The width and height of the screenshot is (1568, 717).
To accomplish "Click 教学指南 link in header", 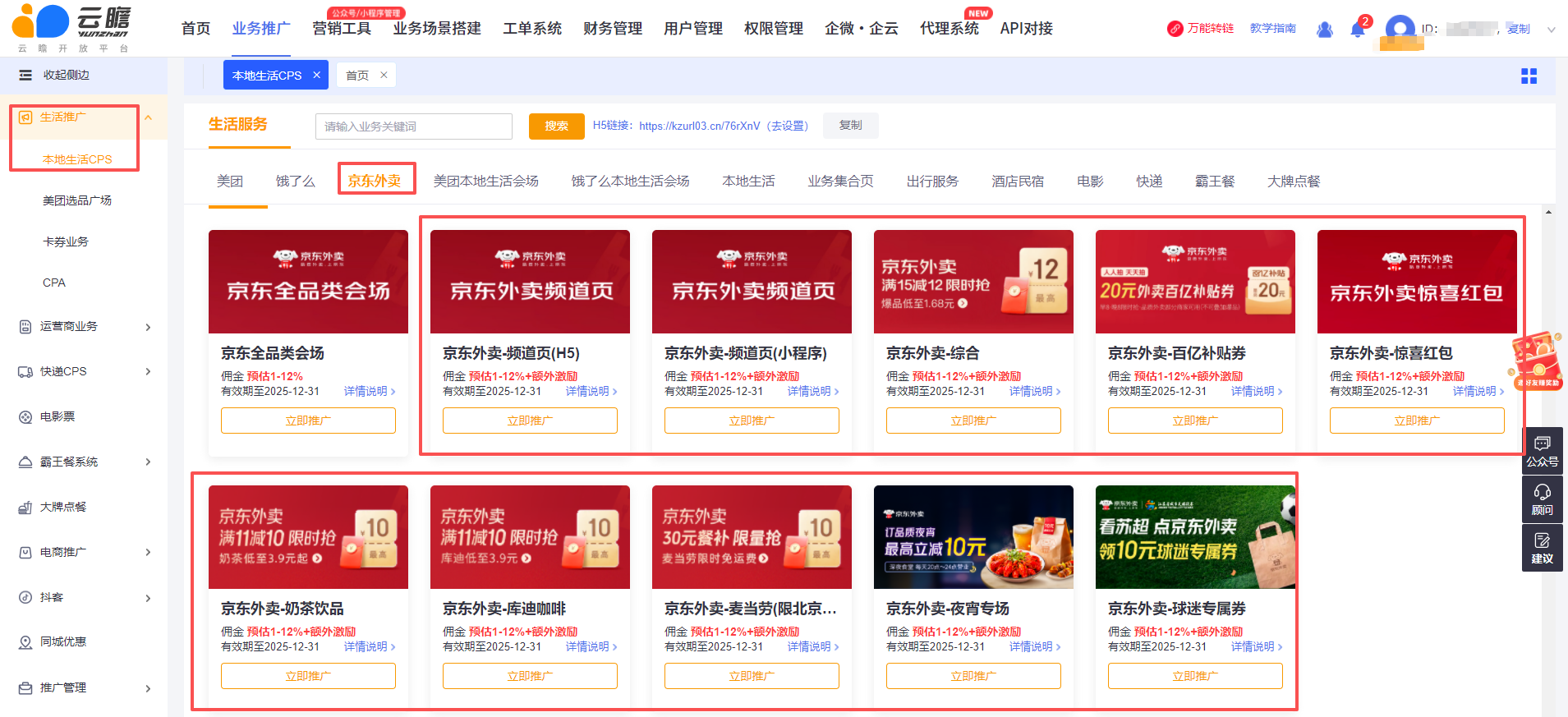I will click(x=1273, y=28).
